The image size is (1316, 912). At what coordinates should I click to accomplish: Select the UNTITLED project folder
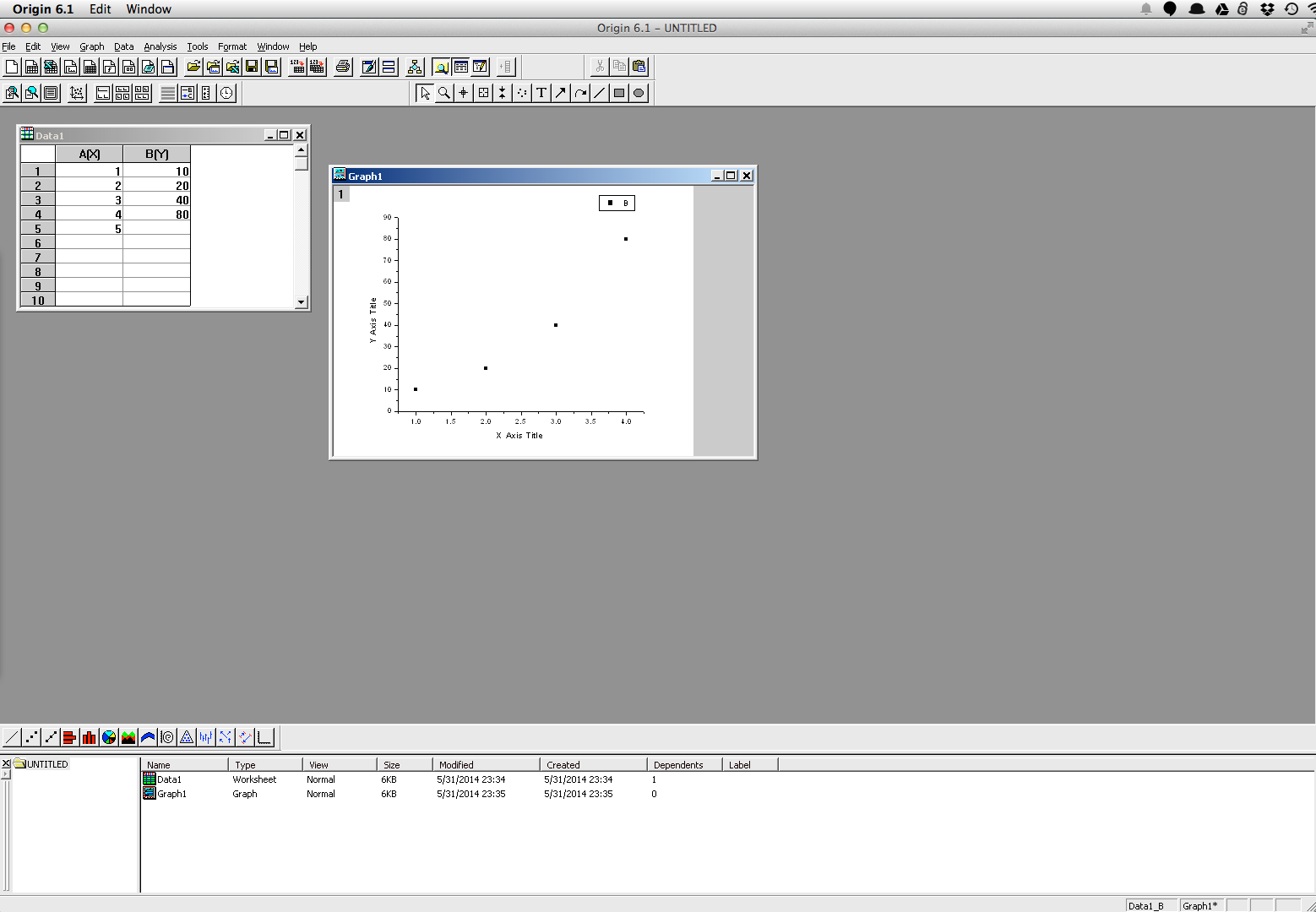(41, 764)
